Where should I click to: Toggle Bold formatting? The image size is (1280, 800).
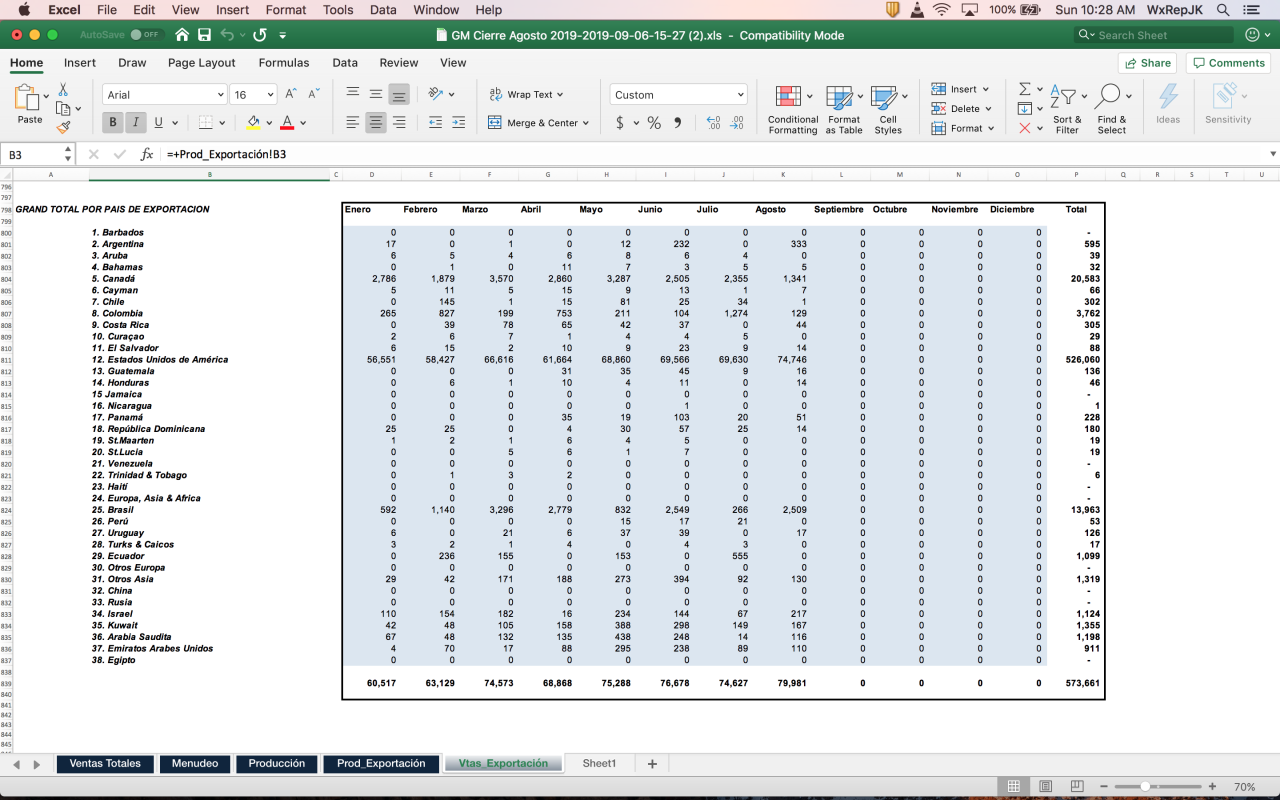click(x=112, y=123)
